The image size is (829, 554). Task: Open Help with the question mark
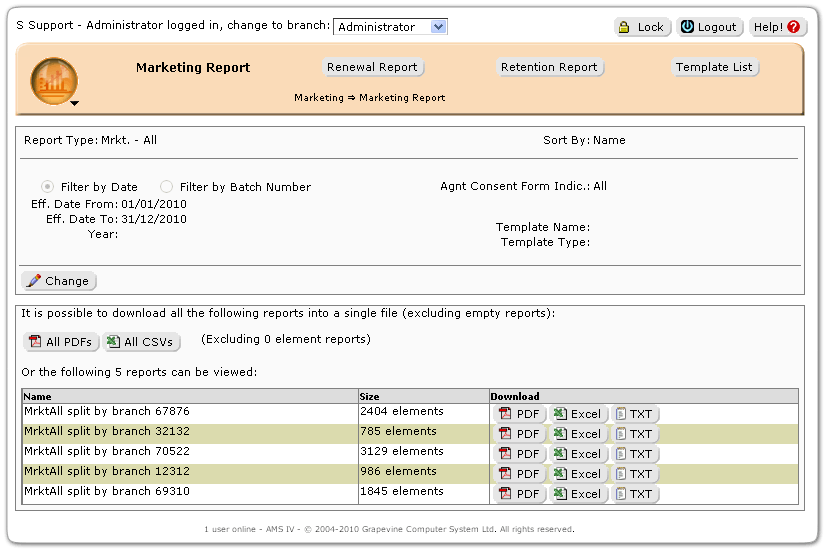click(x=778, y=27)
